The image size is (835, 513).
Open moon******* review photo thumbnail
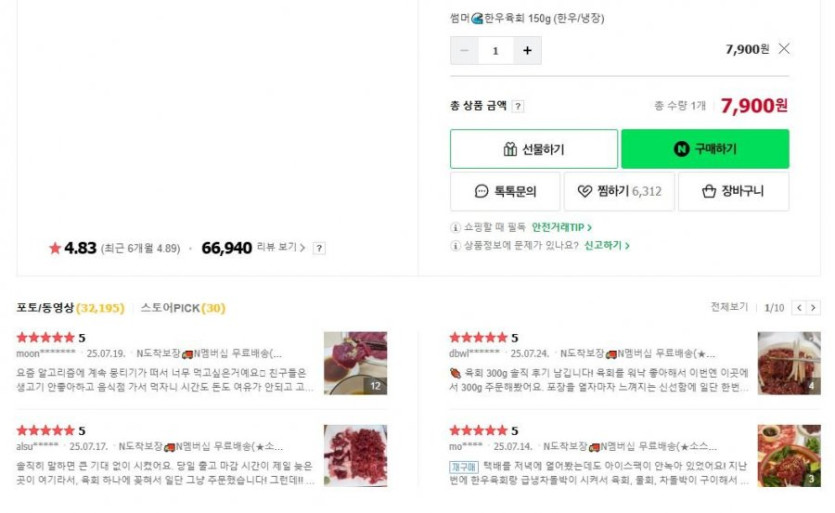(355, 363)
